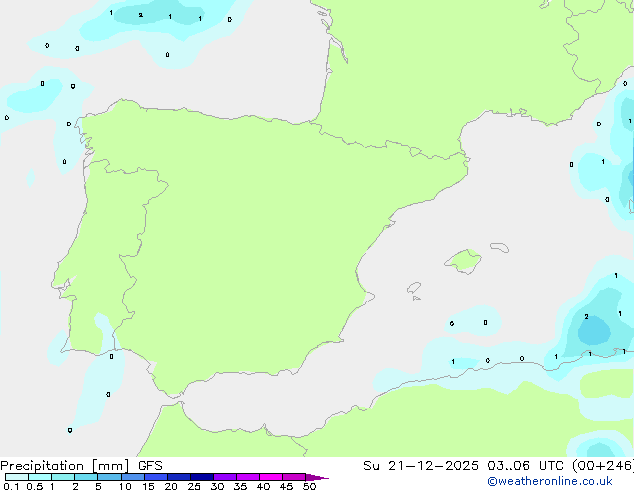Select the 5–10 mm legend color swatch
The width and height of the screenshot is (634, 490).
(109, 477)
